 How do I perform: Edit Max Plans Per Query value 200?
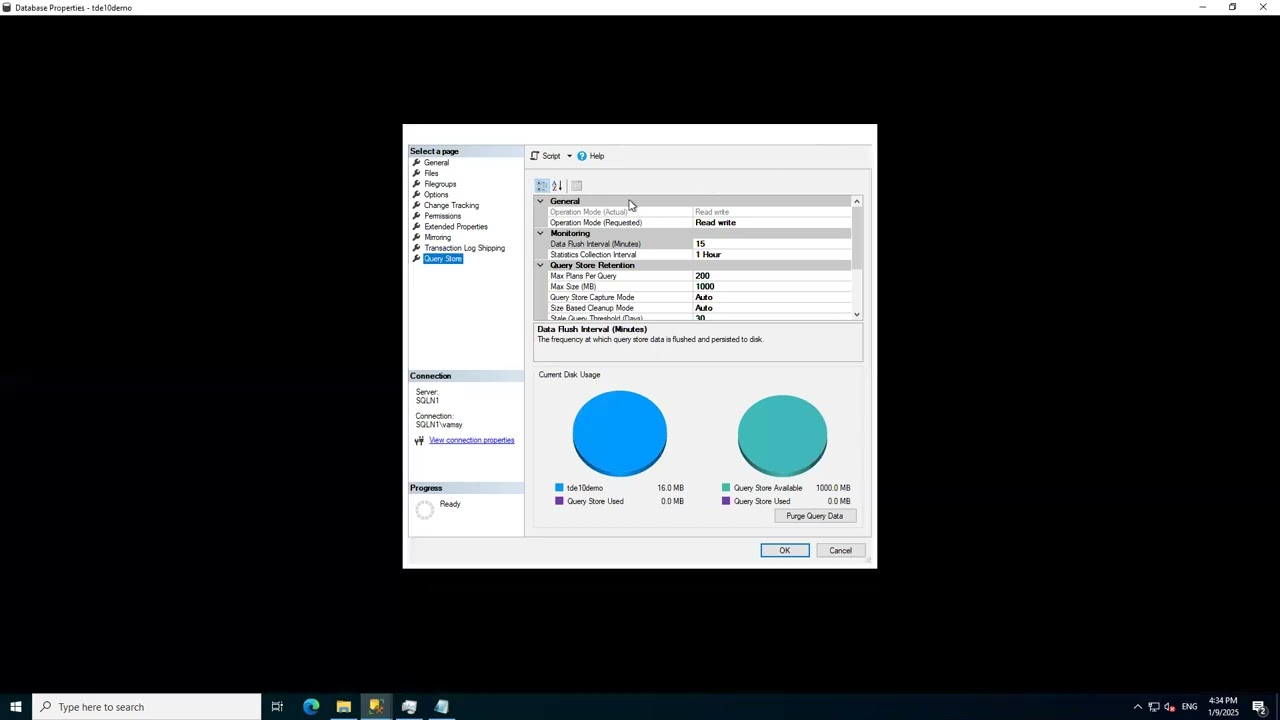[x=771, y=276]
